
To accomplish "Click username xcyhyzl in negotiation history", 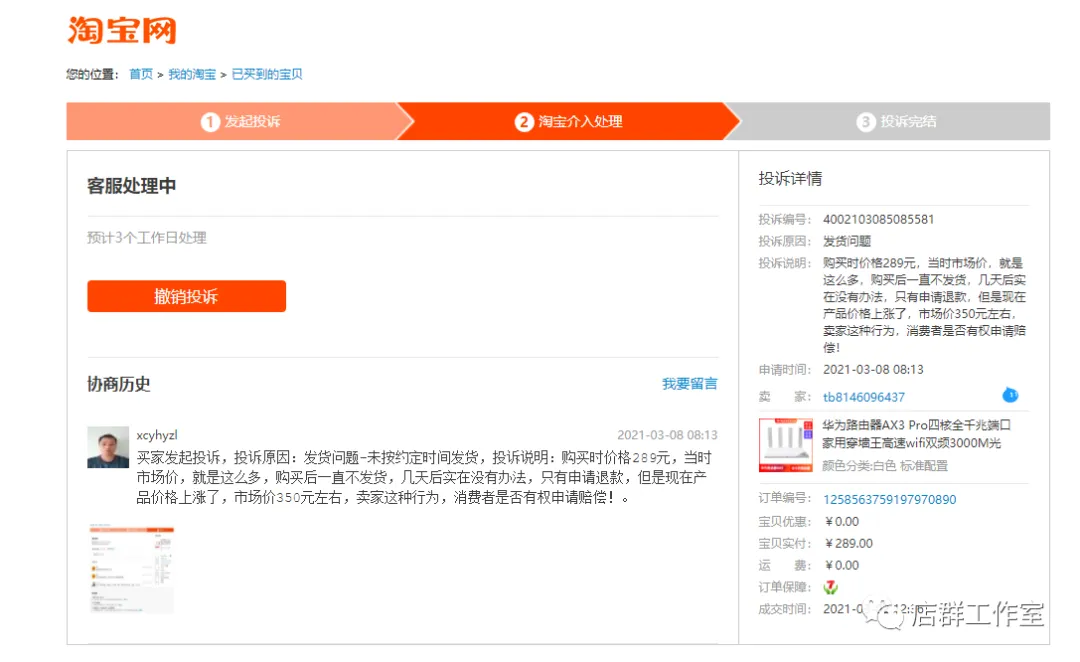I will (157, 435).
